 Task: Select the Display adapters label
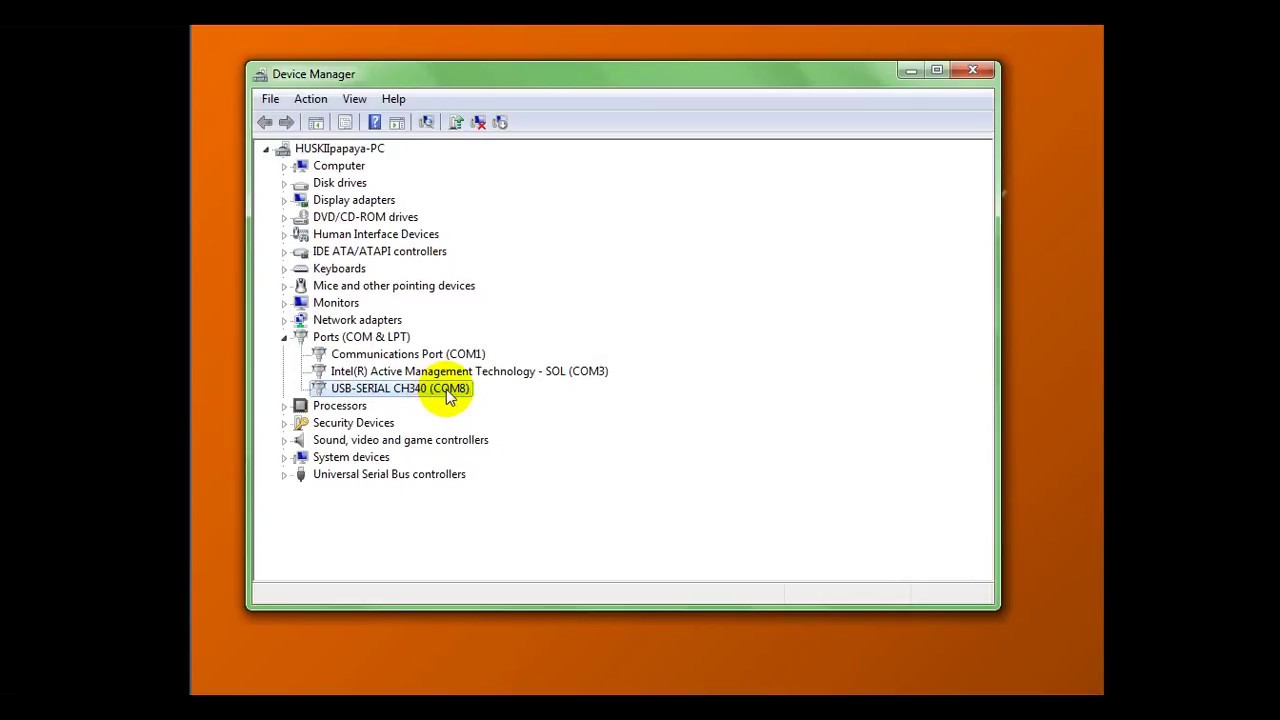[x=353, y=200]
